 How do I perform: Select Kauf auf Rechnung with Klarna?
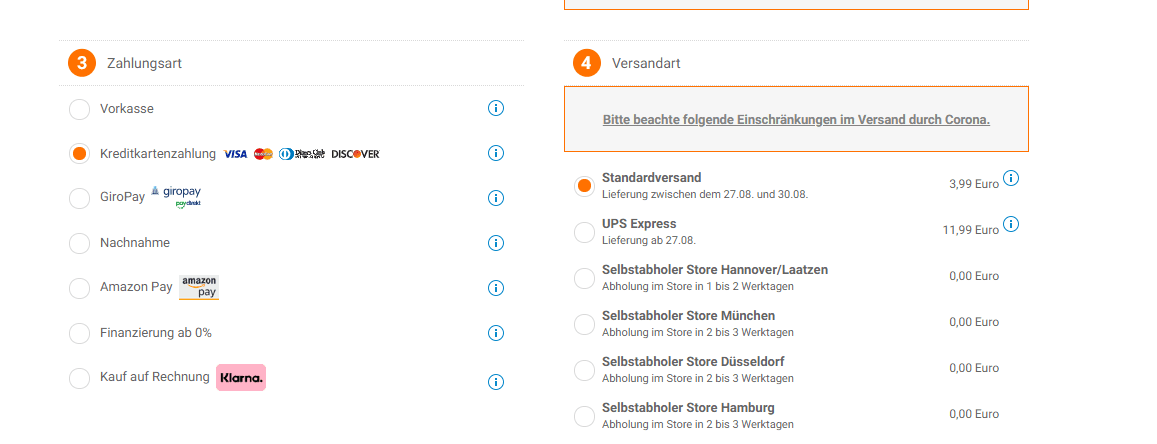tap(79, 379)
